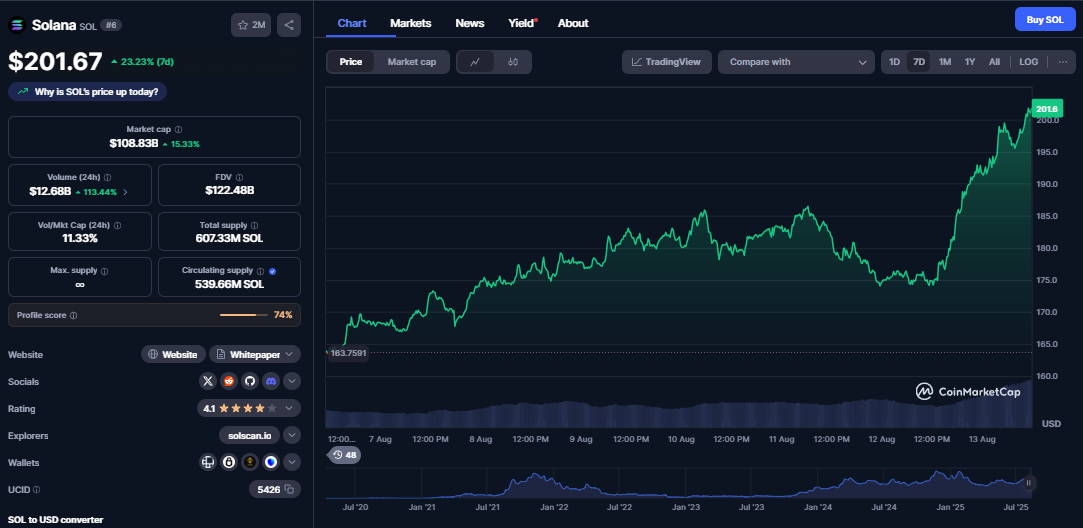Show Circulating supply info icon
The image size is (1083, 528).
pyautogui.click(x=260, y=271)
